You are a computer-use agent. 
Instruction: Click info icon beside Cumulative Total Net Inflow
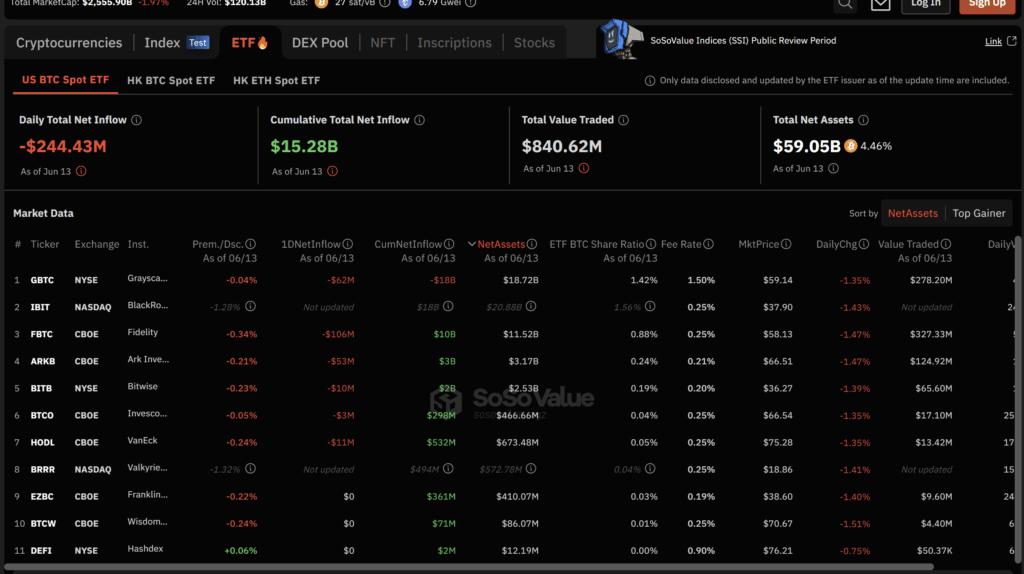click(420, 120)
